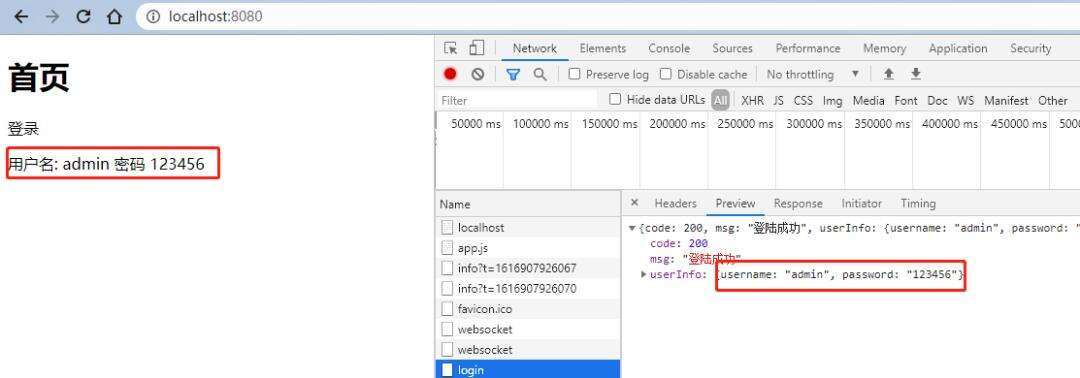Screen dimensions: 1080x378
Task: Filter requests by XHR
Action: click(x=752, y=101)
